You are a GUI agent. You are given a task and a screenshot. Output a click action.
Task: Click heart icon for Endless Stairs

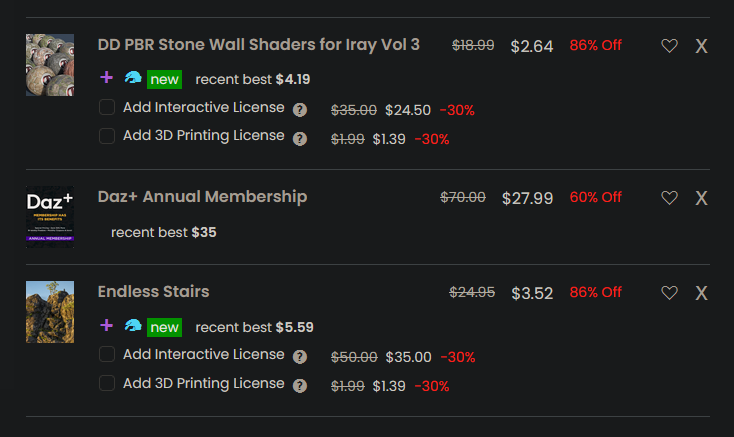click(669, 293)
